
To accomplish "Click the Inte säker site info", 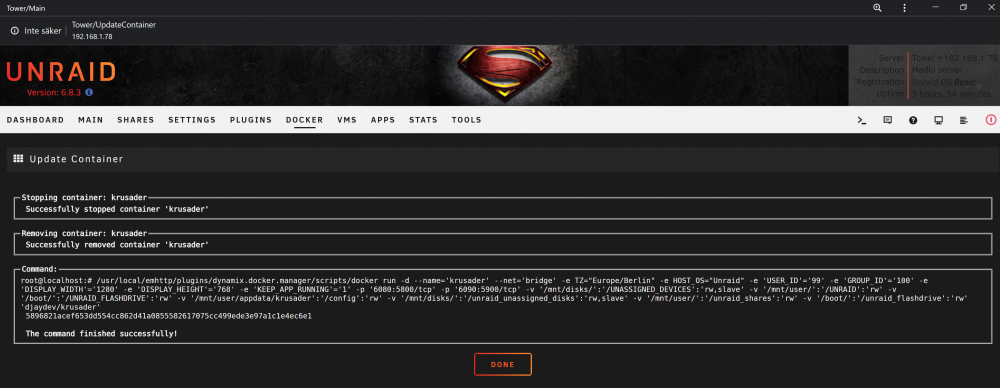I will (x=36, y=31).
